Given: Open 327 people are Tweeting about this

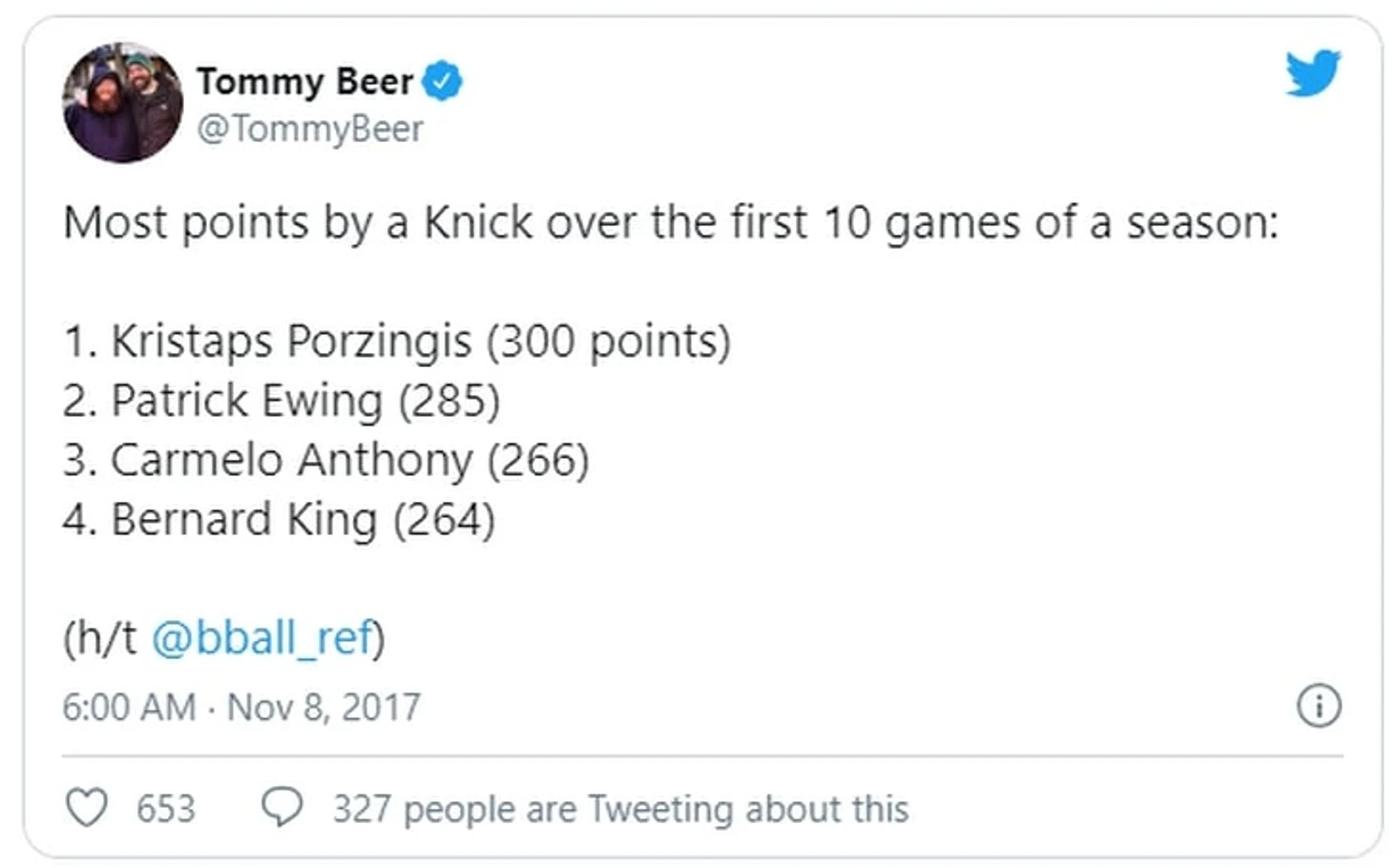Looking at the screenshot, I should pyautogui.click(x=620, y=809).
